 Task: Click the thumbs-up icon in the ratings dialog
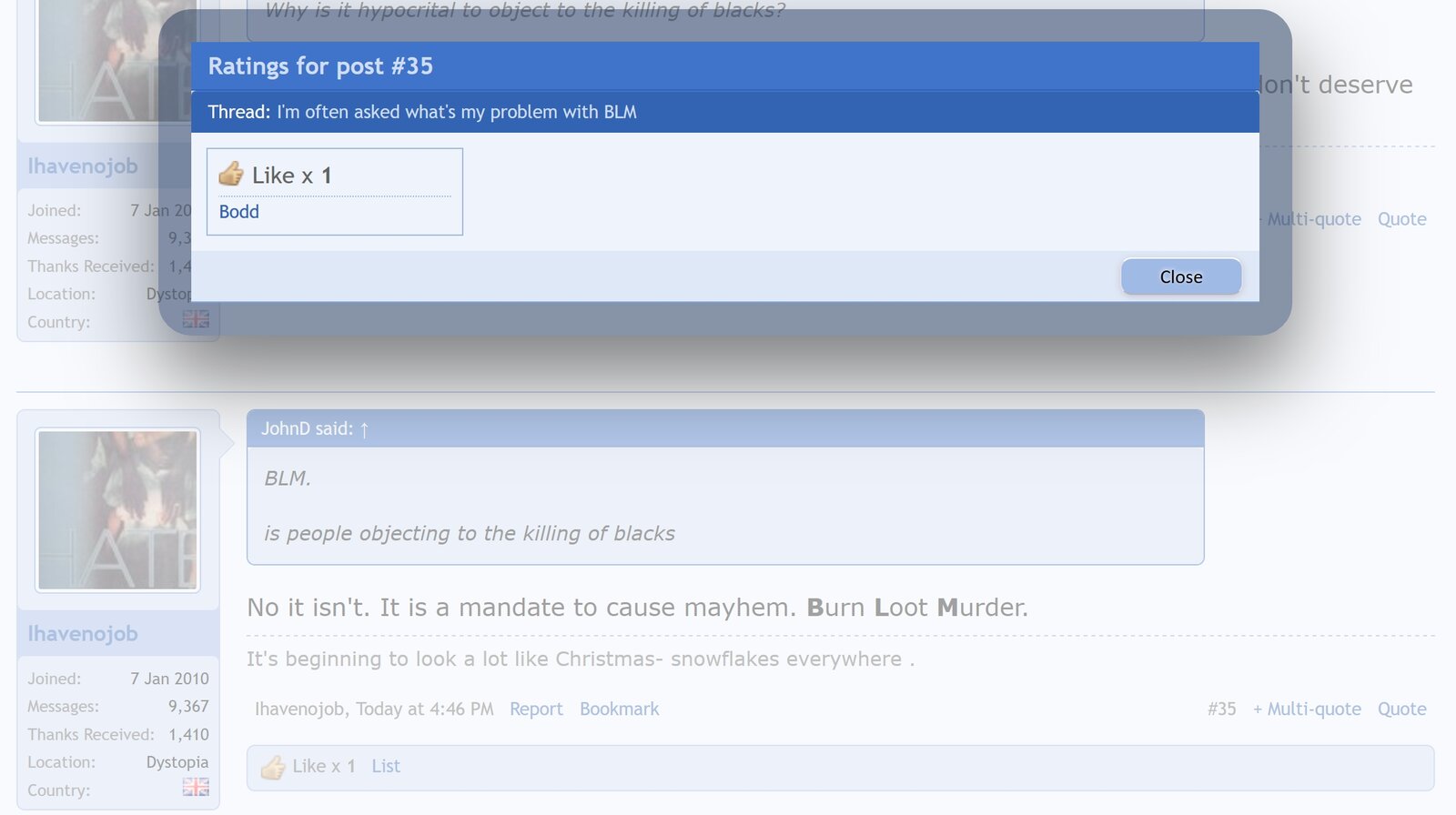click(x=231, y=174)
